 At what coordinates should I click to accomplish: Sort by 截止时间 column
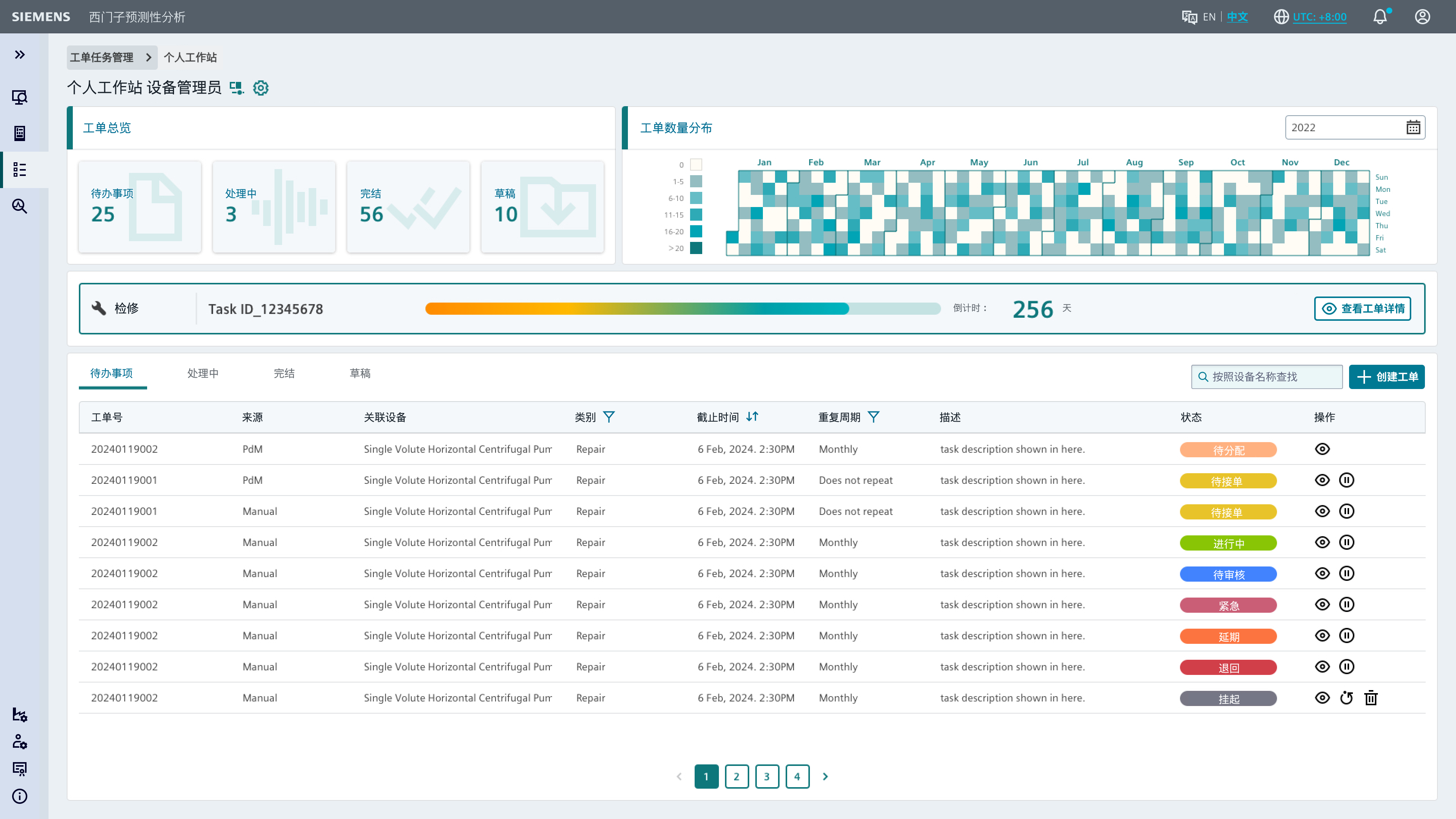coord(752,417)
